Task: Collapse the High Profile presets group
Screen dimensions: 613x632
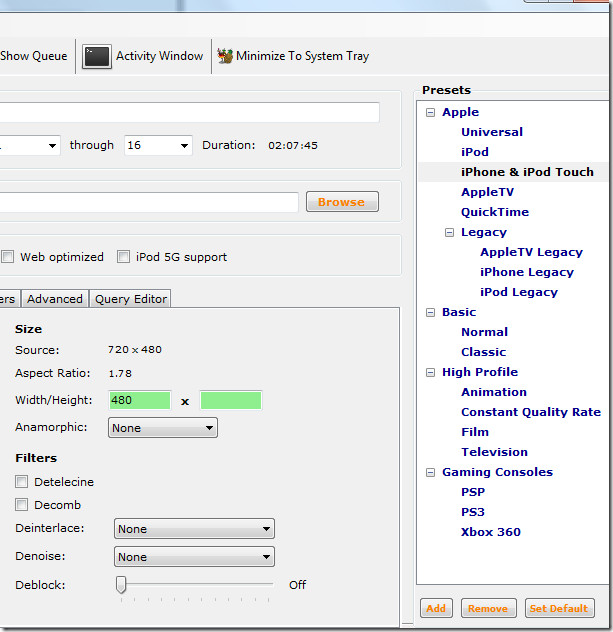Action: coord(430,372)
